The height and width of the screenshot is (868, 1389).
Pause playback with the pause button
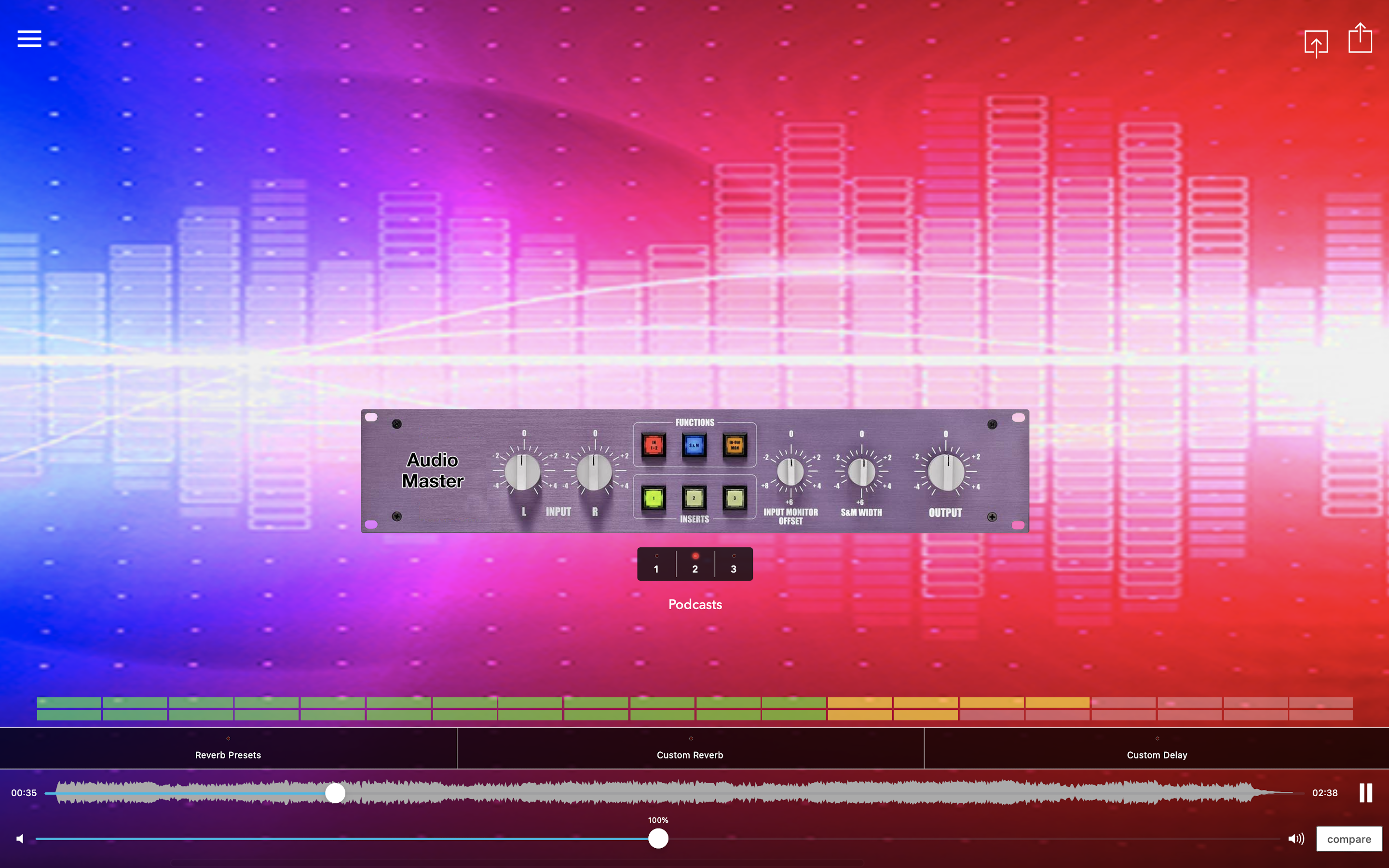(x=1365, y=793)
